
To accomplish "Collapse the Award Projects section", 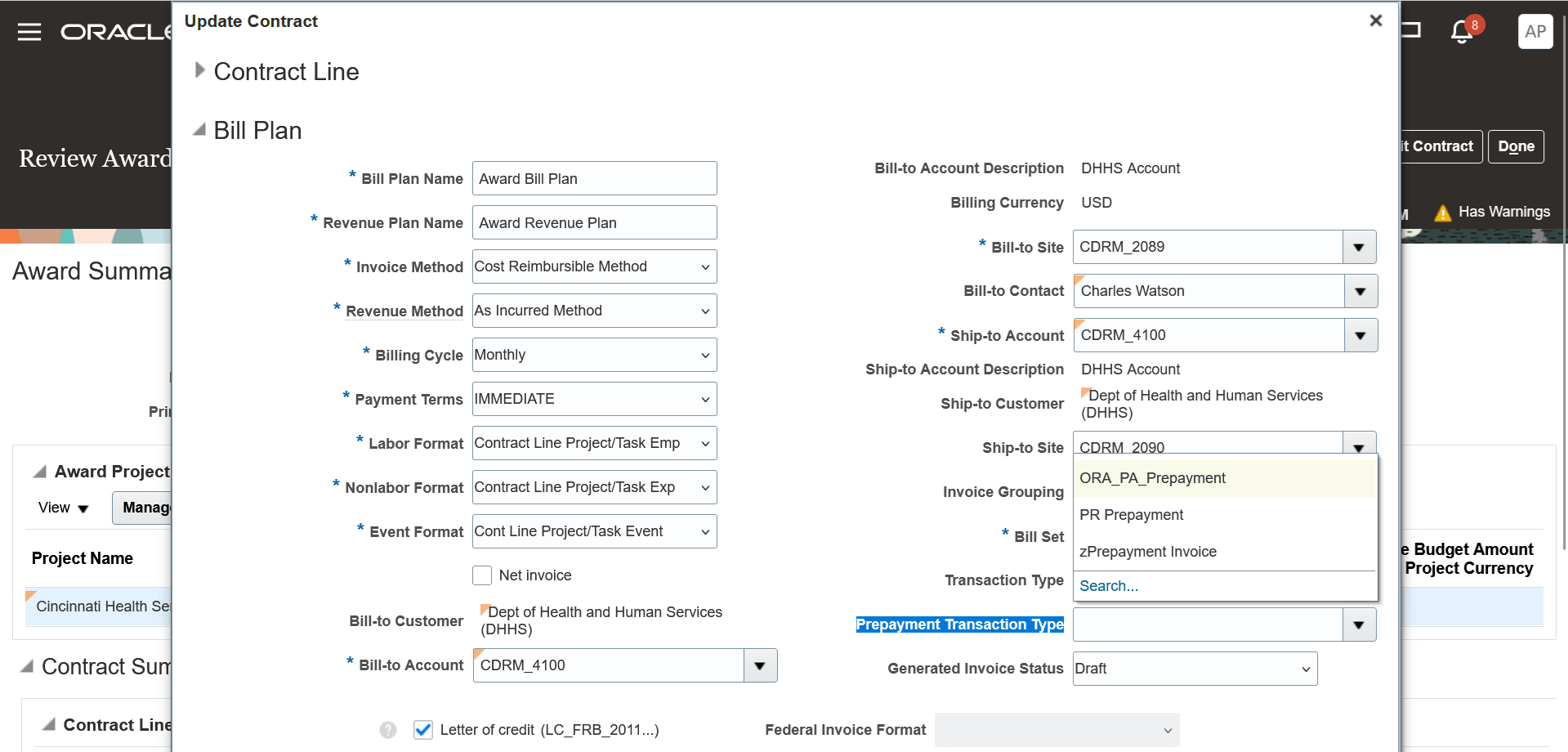I will (39, 472).
